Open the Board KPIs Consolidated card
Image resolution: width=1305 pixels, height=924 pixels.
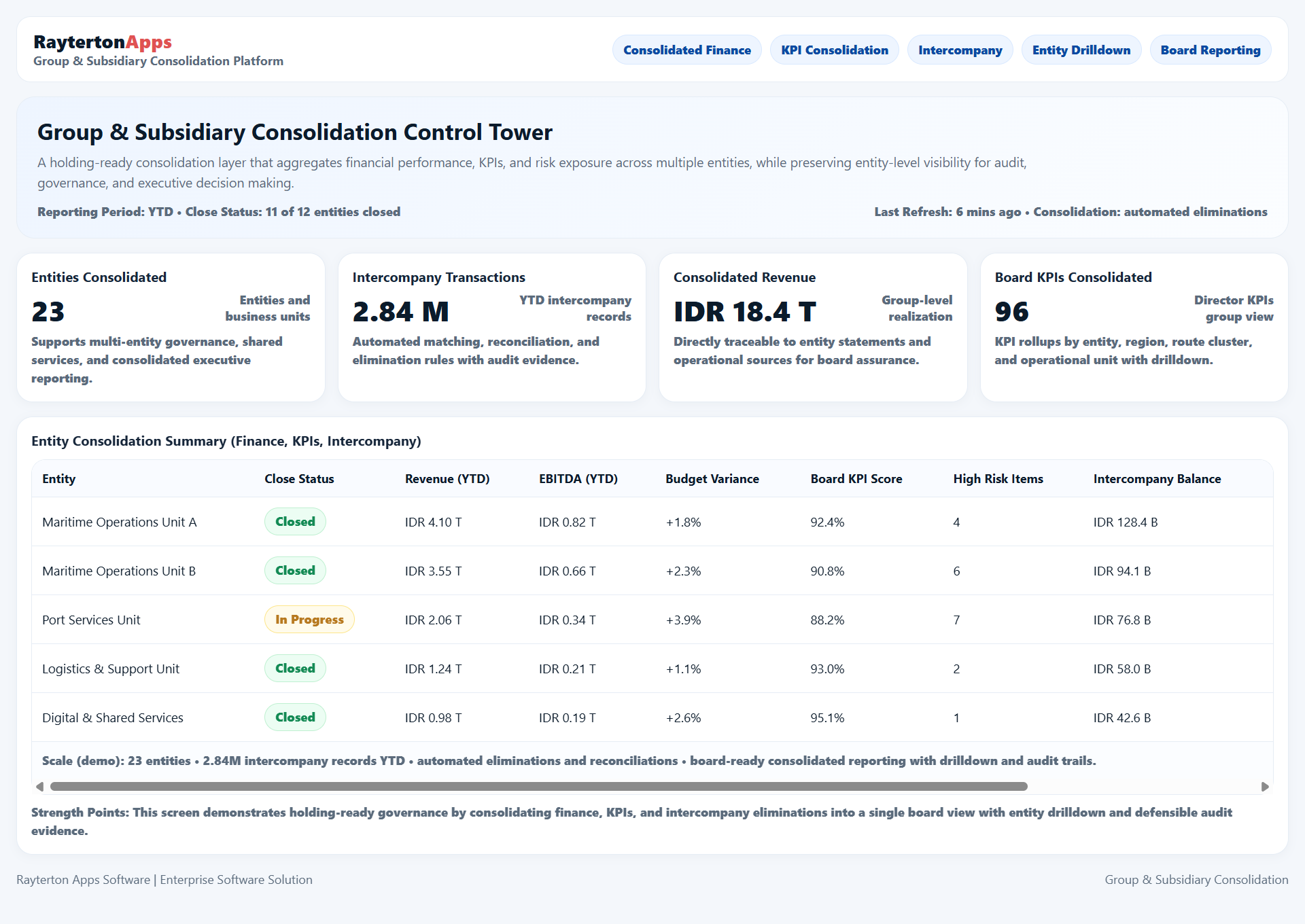pos(1134,327)
